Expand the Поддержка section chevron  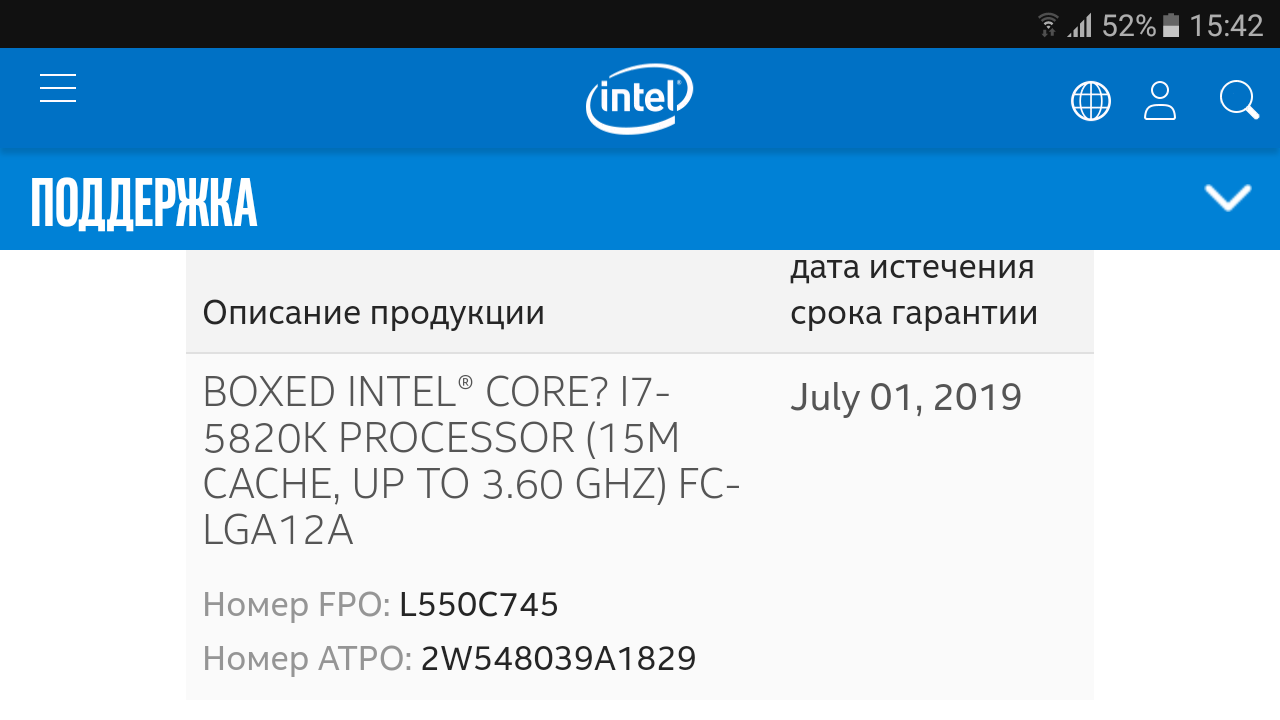click(1228, 198)
